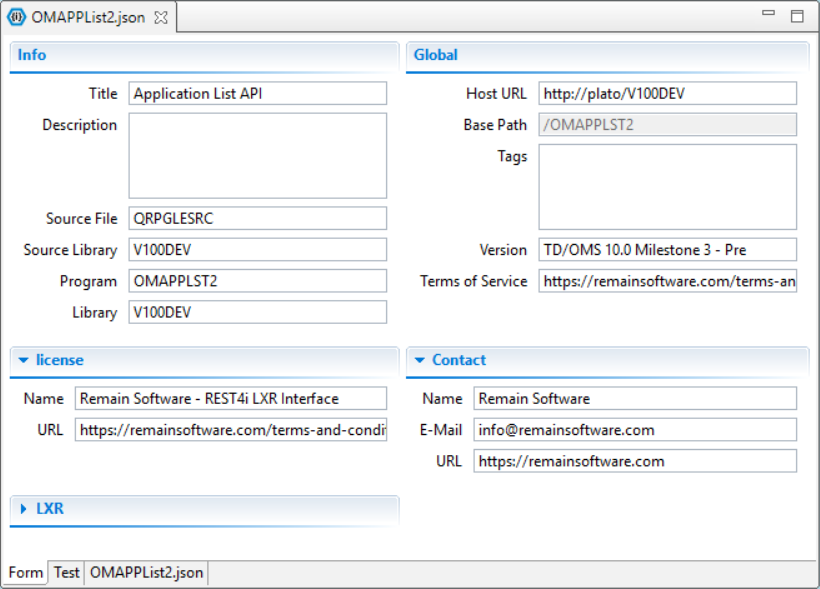Click the Contact E-Mail field
The image size is (820, 589).
point(635,430)
